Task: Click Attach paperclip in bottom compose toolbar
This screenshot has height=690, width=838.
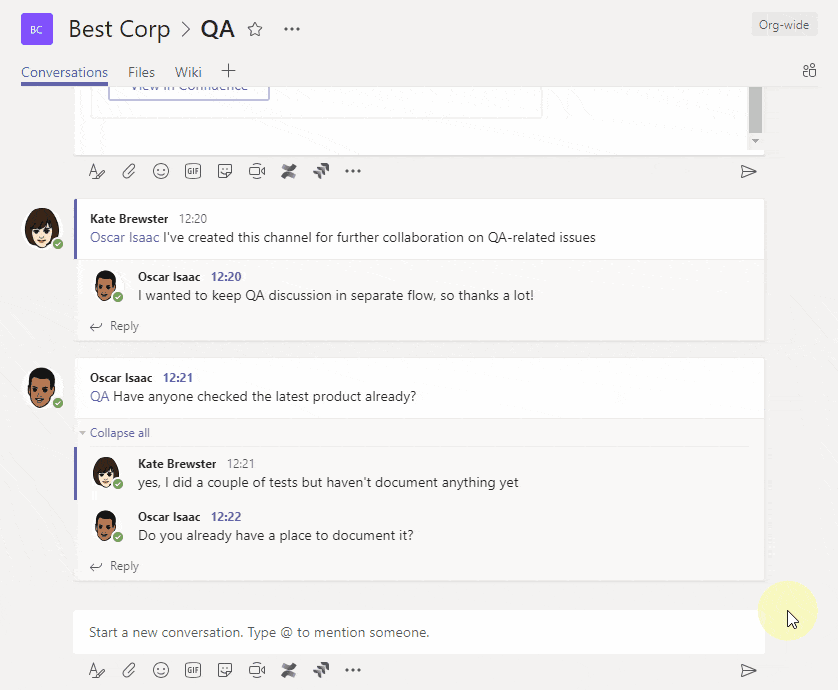Action: click(129, 670)
